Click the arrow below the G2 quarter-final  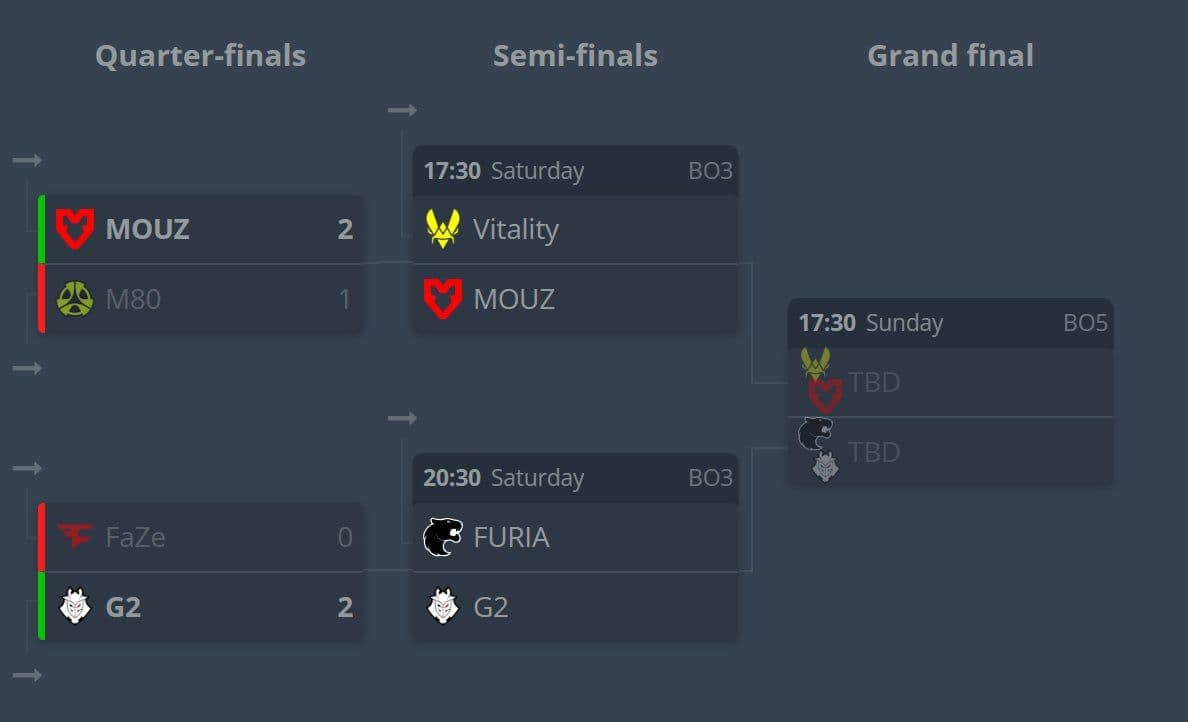click(x=27, y=675)
